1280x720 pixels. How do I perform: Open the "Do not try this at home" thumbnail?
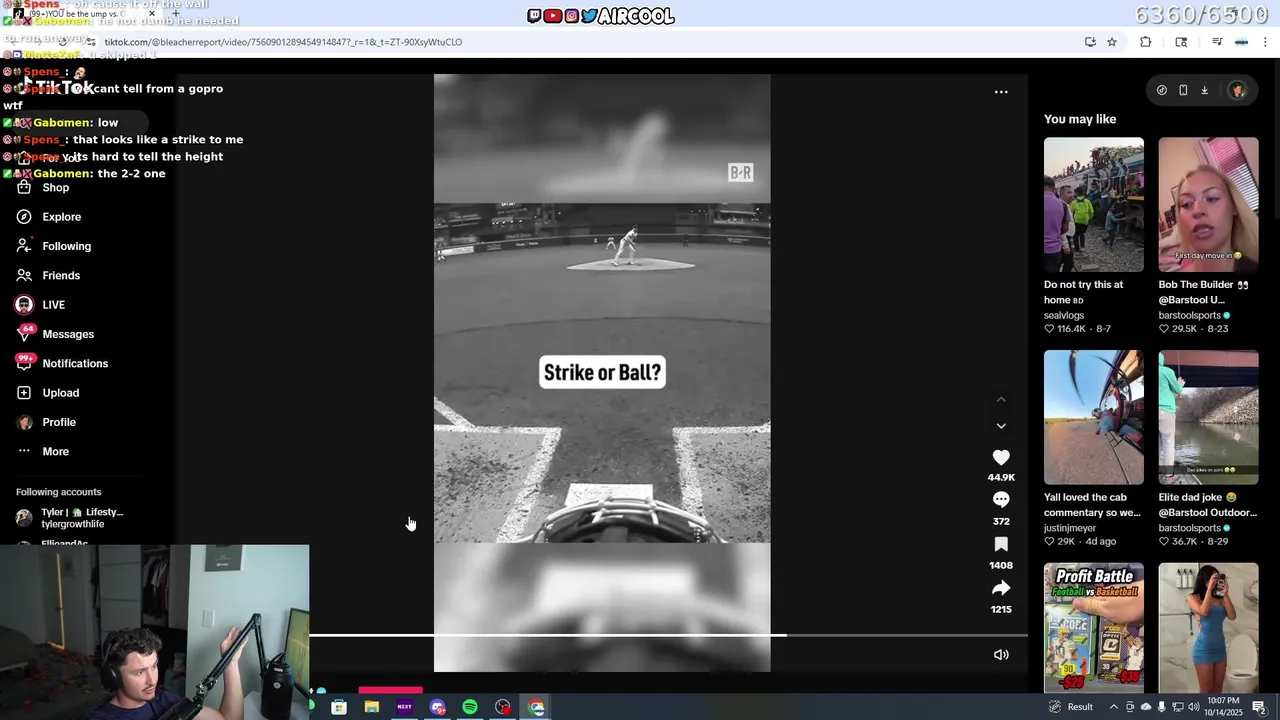coord(1094,204)
